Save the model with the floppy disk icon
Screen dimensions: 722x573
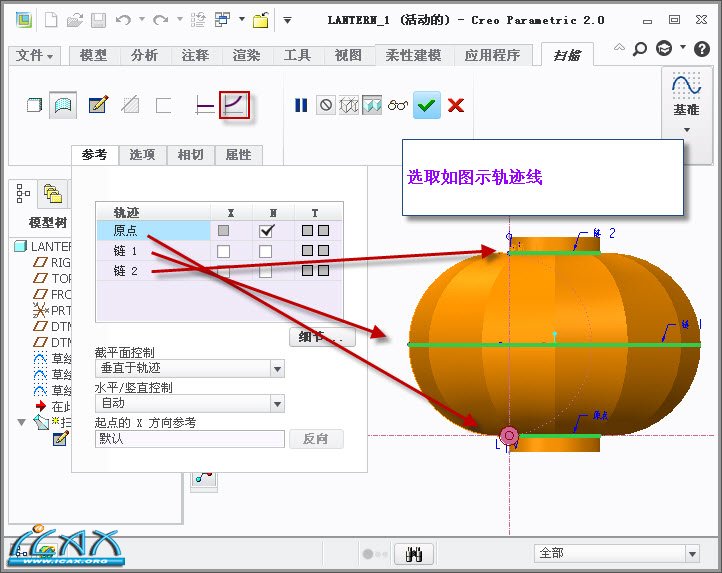(x=98, y=20)
